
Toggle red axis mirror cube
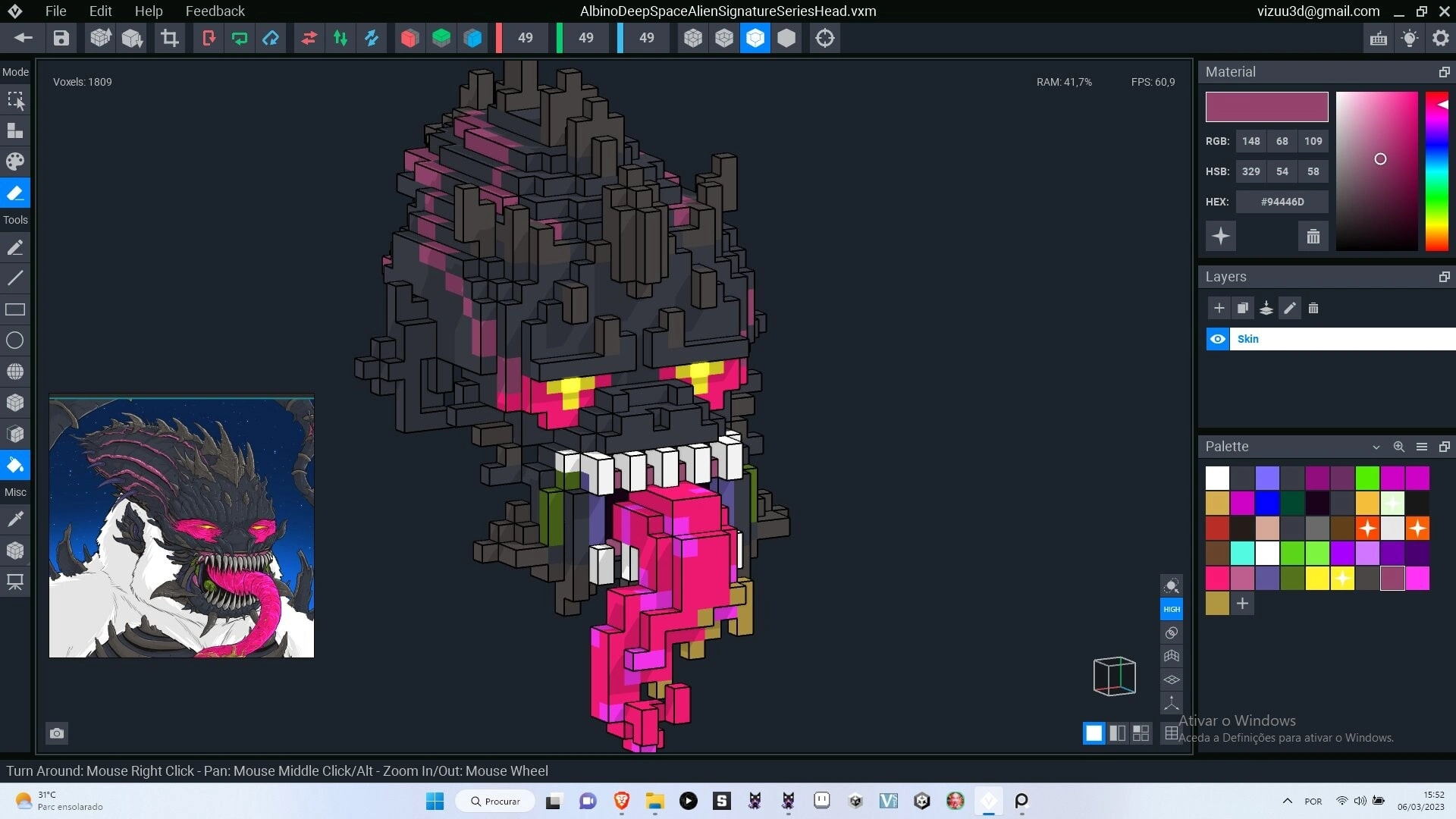click(409, 38)
